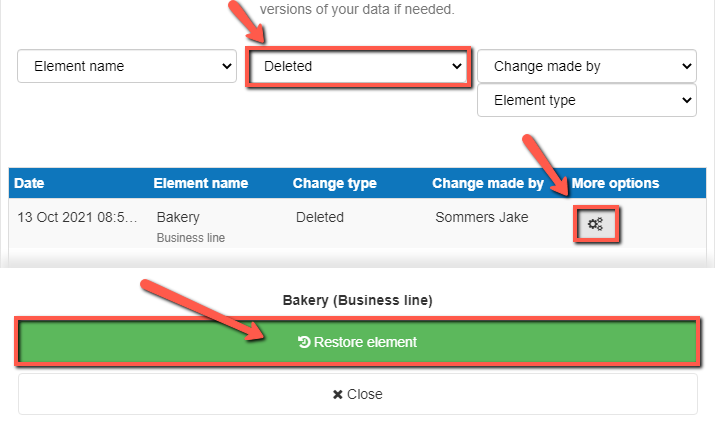Screen dimensions: 715x435
Task: Expand the Element type filter dropdown
Action: 586,100
